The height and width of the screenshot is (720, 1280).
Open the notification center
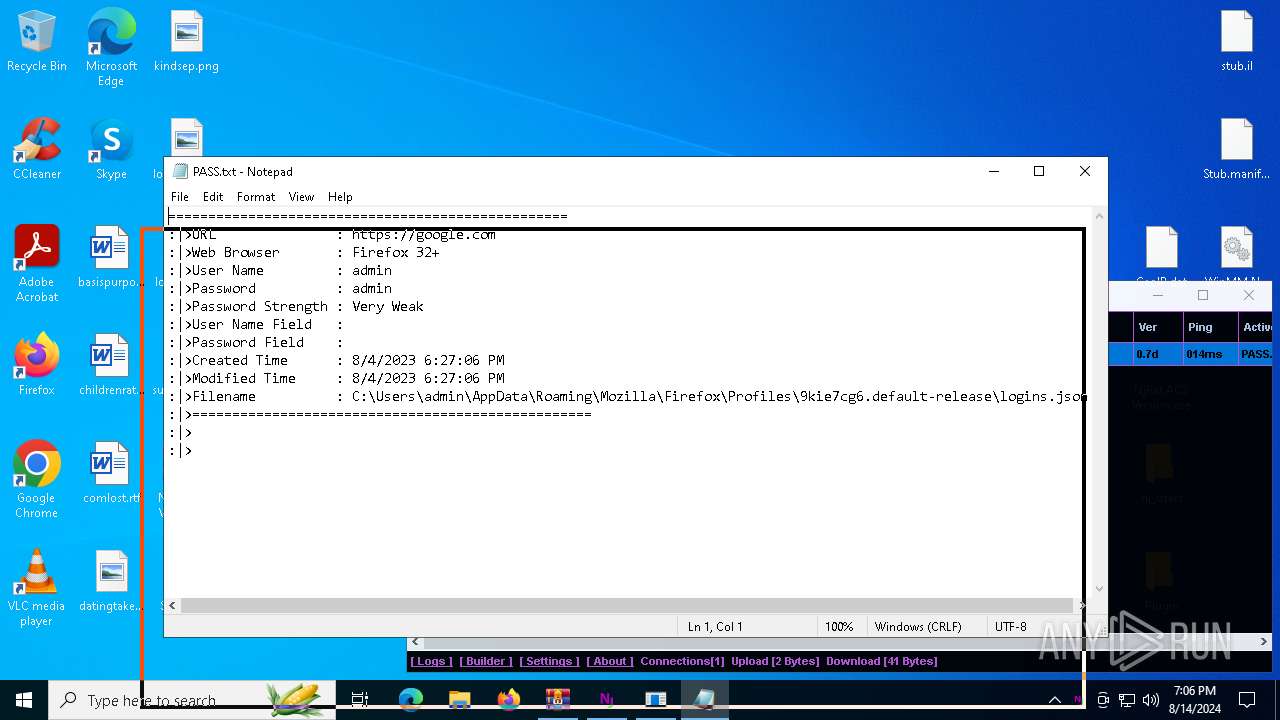(1247, 700)
